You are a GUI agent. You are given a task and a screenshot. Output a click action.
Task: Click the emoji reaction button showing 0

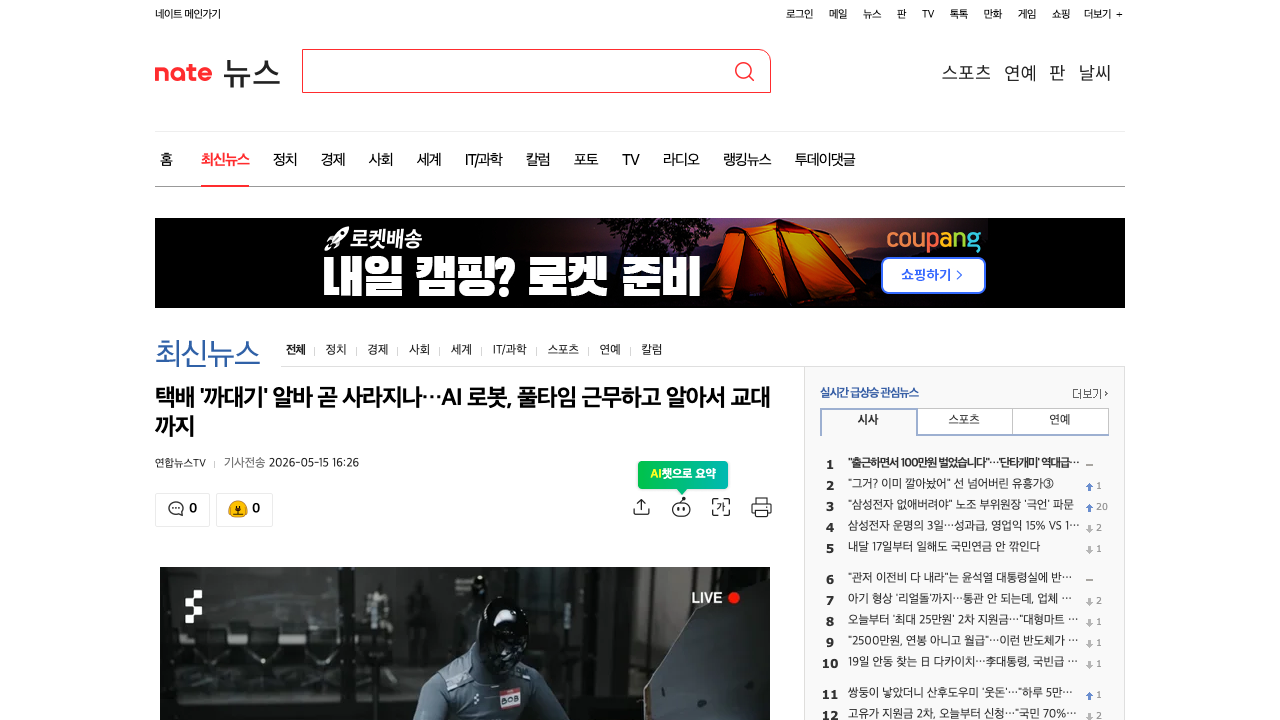tap(244, 509)
